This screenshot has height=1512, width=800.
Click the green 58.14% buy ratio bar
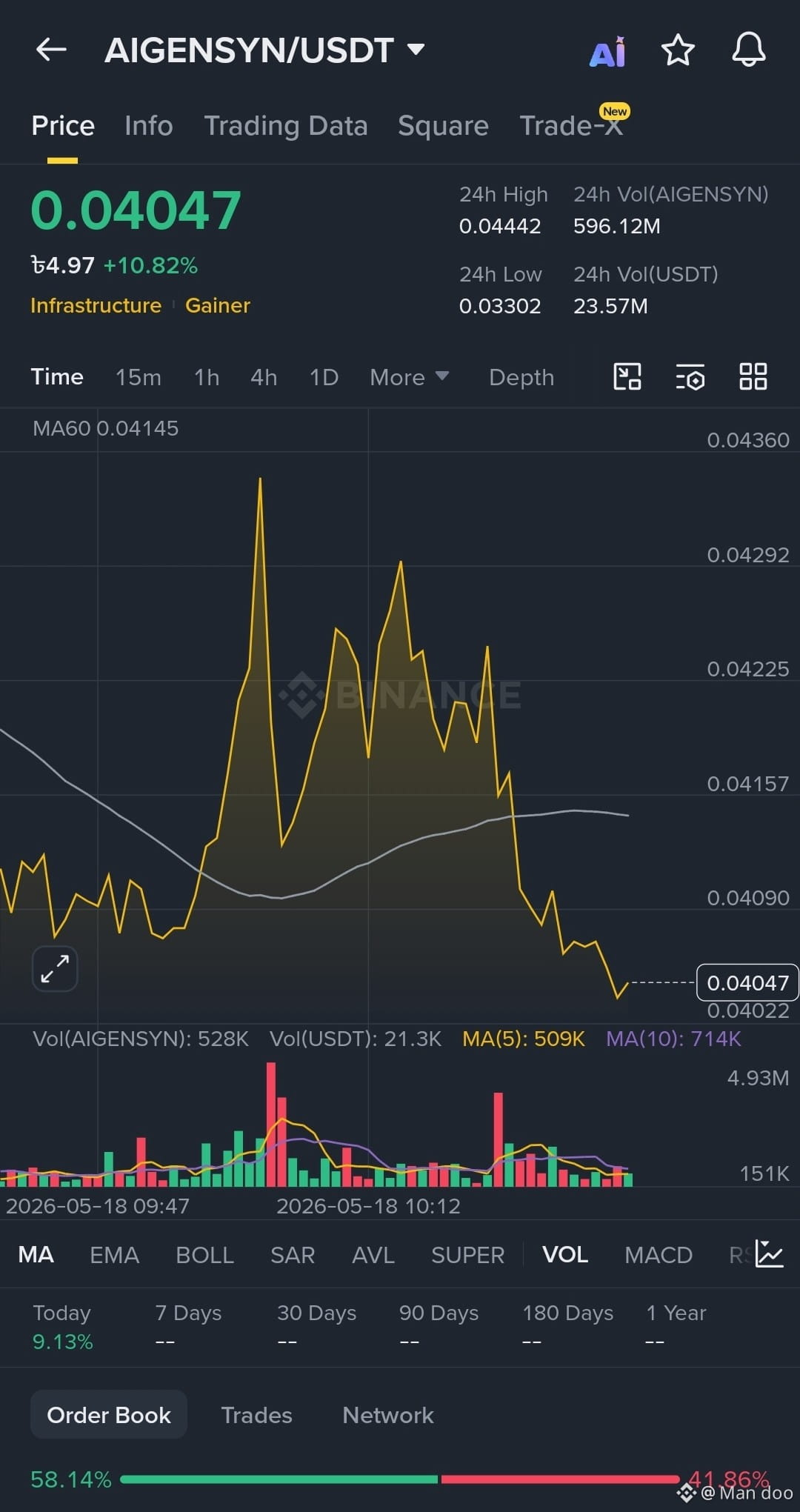(279, 1479)
